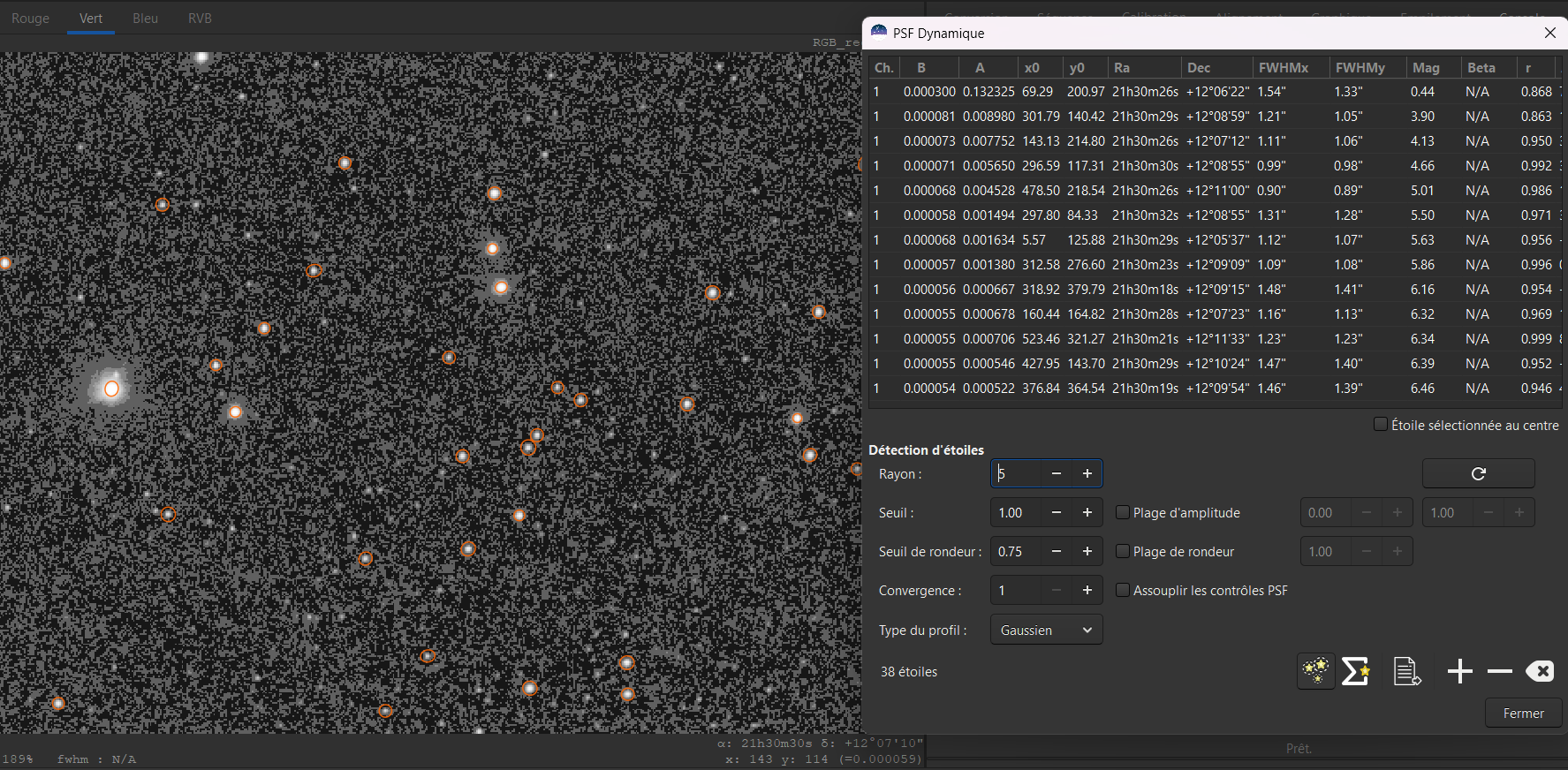This screenshot has height=770, width=1568.
Task: Switch to the RVB tab
Action: point(200,19)
